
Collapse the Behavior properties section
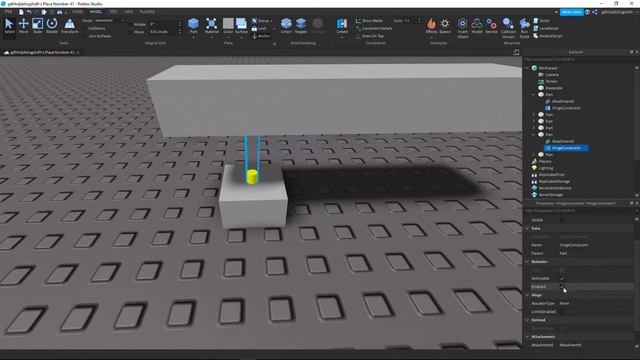coord(527,262)
